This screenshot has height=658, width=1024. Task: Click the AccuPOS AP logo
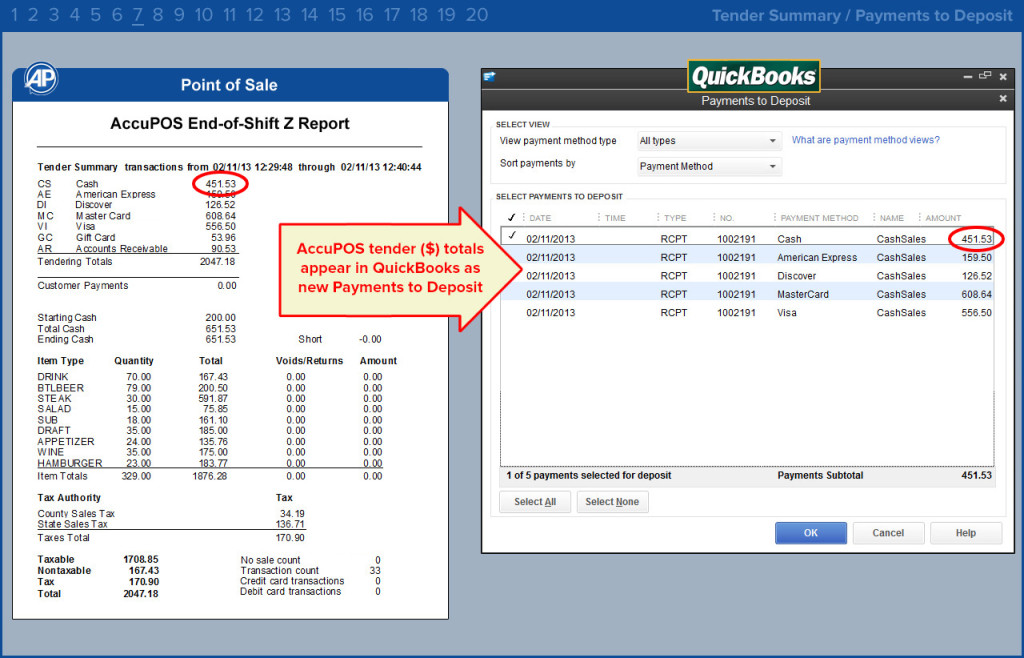41,78
